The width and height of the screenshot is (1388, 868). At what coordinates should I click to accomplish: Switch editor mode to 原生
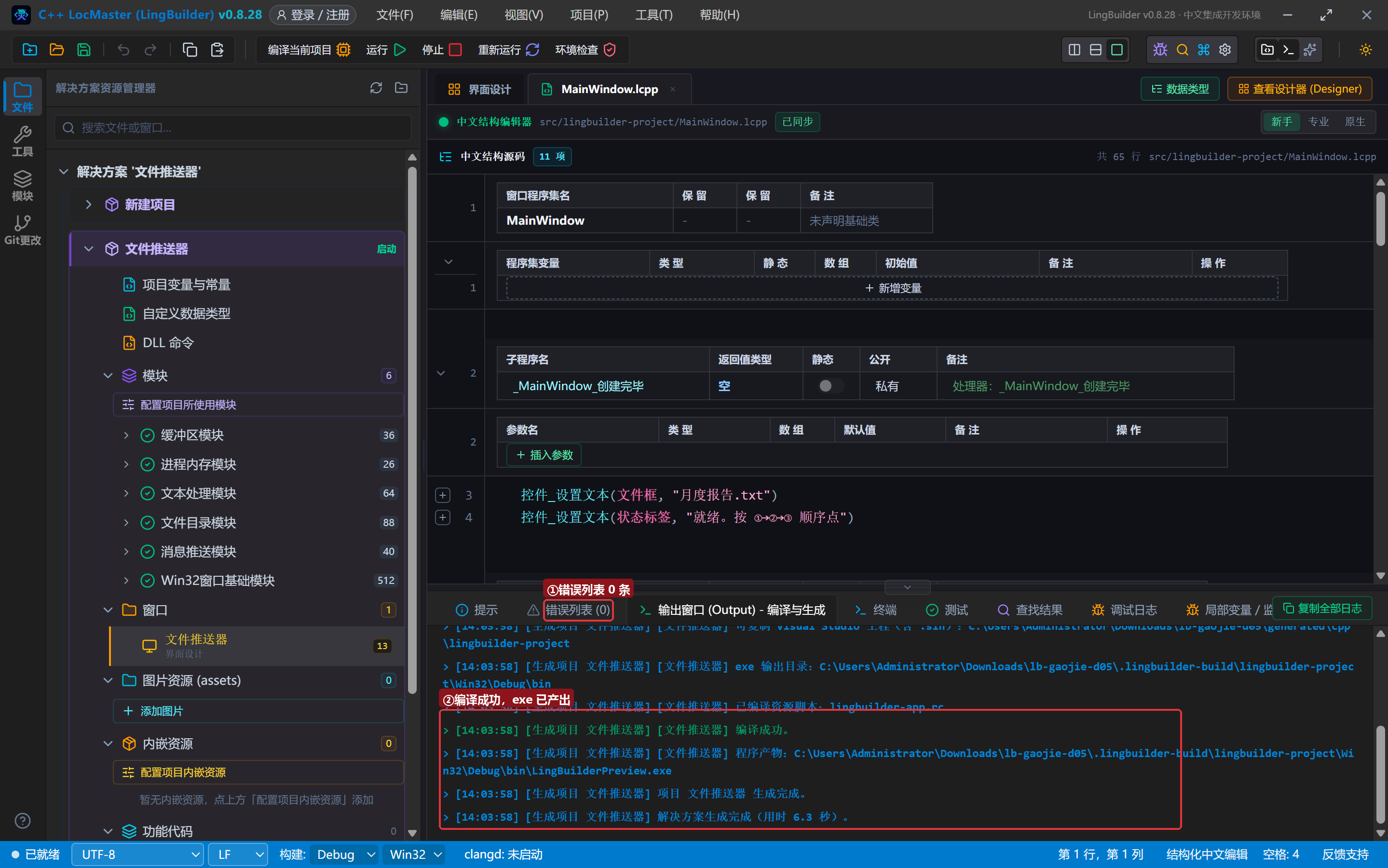[x=1355, y=122]
